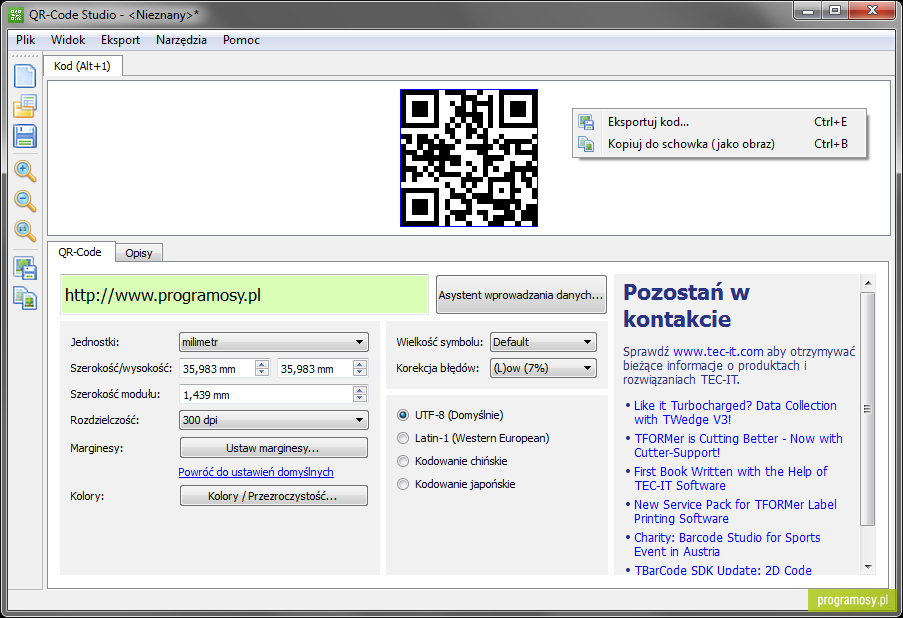903x618 pixels.
Task: Open New Service Pack for TFORMer link
Action: [x=735, y=511]
